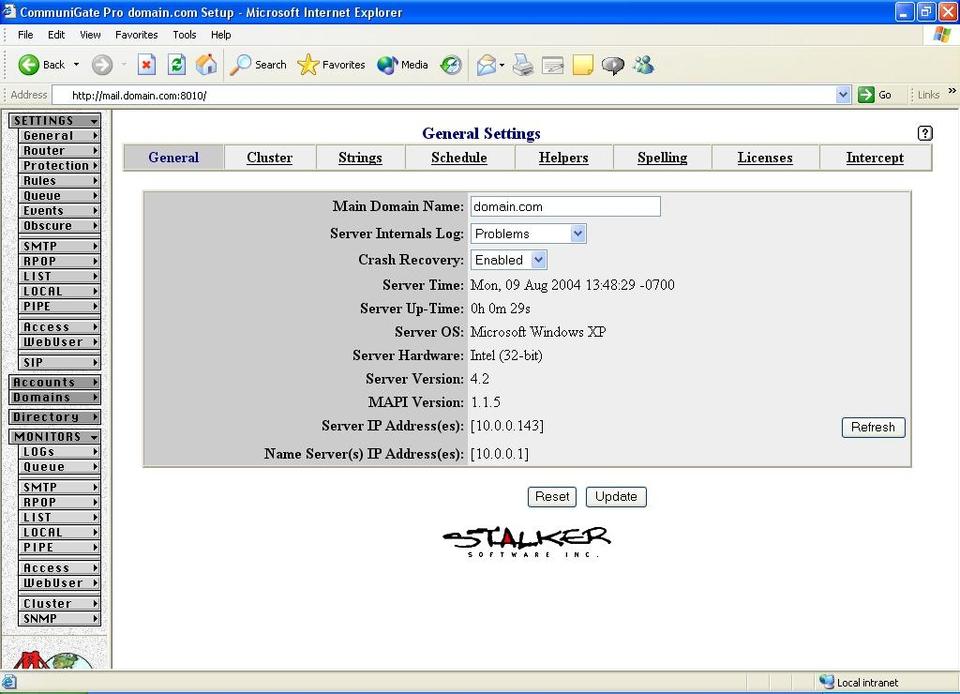Open Accounts in the sidebar

tap(55, 382)
